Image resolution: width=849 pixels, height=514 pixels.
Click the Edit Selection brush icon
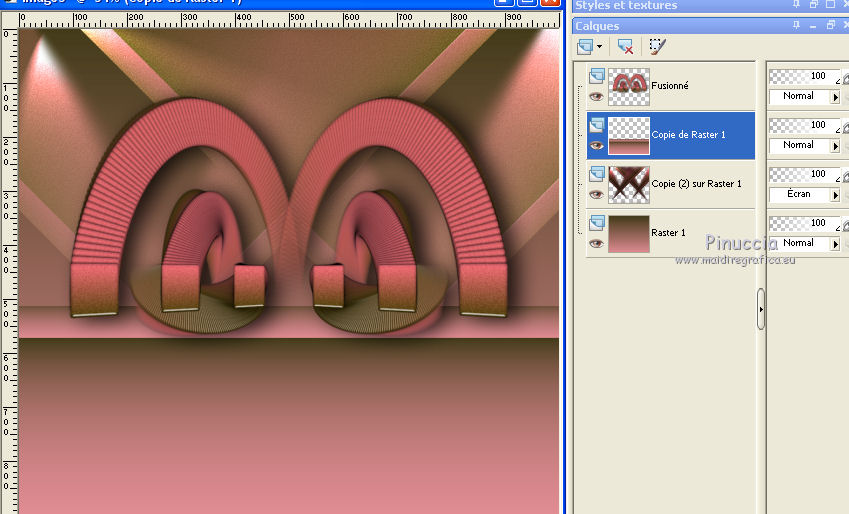pos(656,46)
